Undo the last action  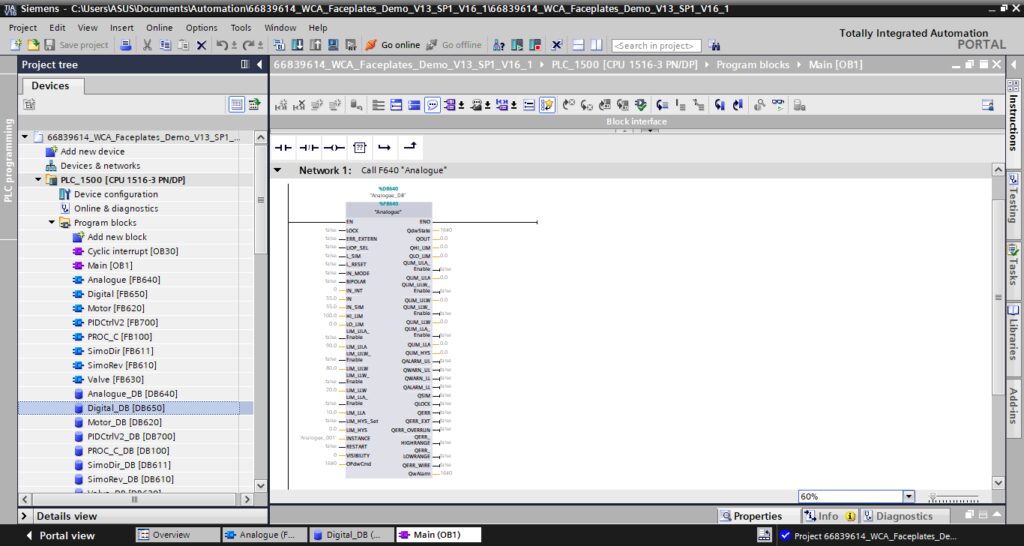(x=223, y=45)
